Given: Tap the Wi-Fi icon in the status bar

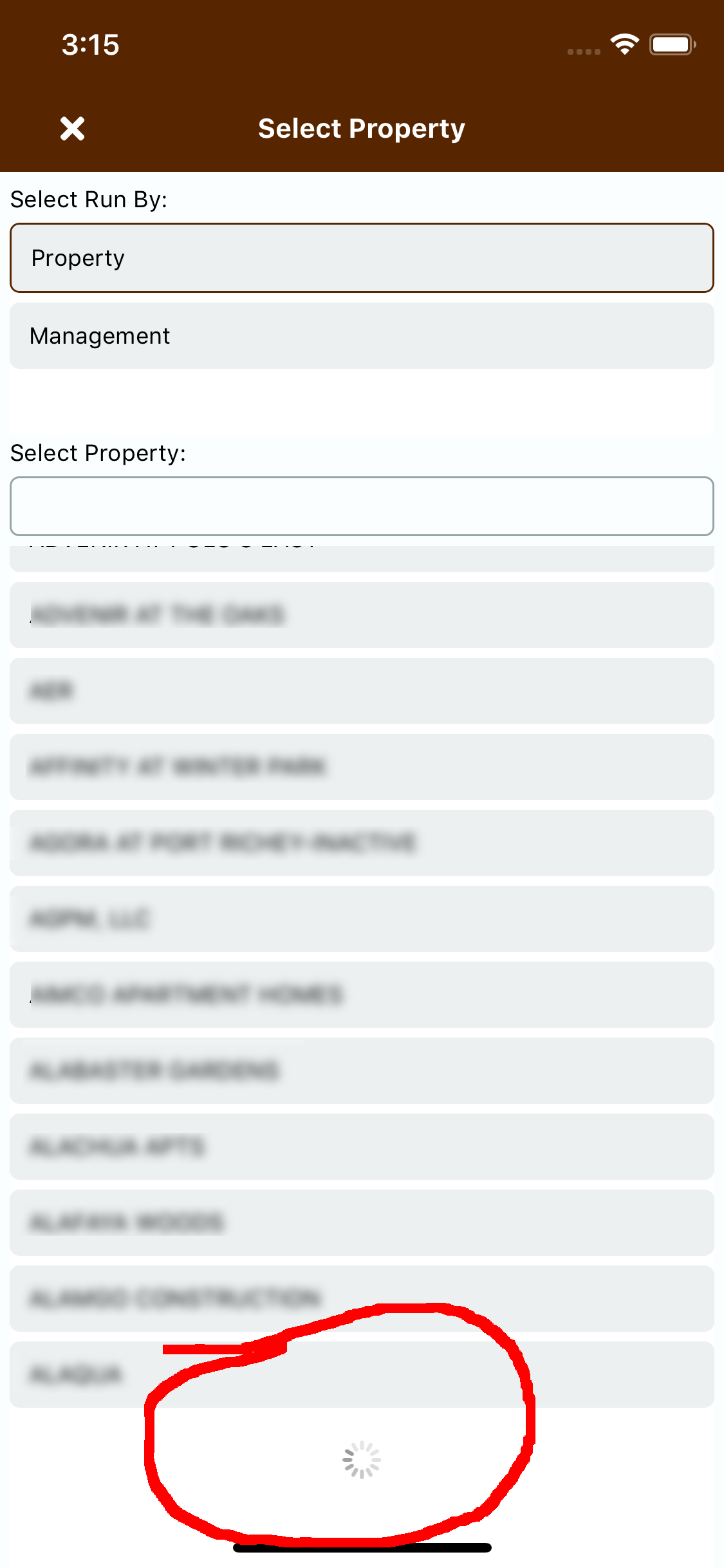Looking at the screenshot, I should tap(623, 44).
